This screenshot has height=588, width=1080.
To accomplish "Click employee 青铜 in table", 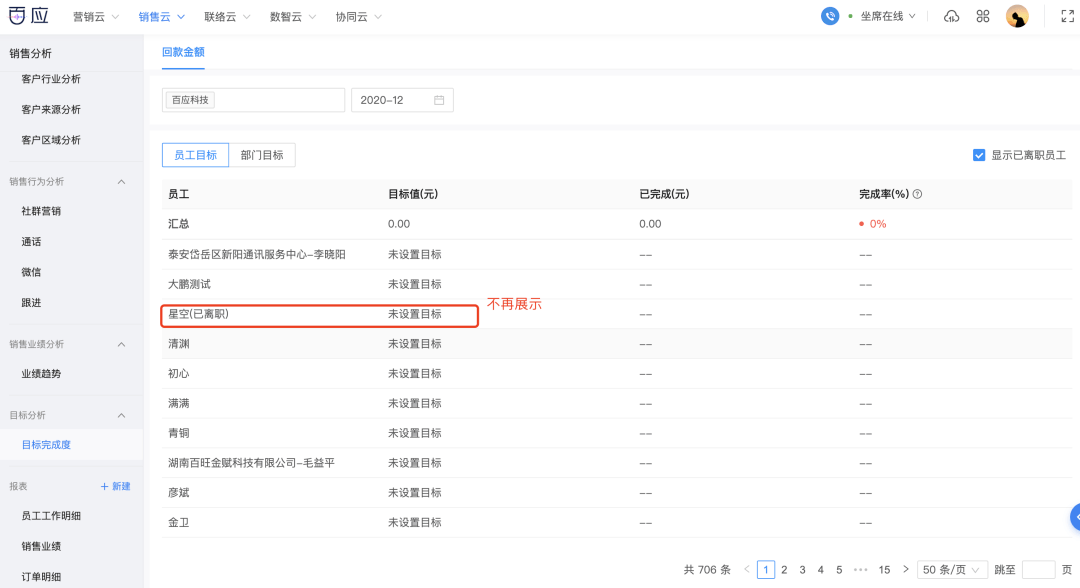I will (178, 433).
